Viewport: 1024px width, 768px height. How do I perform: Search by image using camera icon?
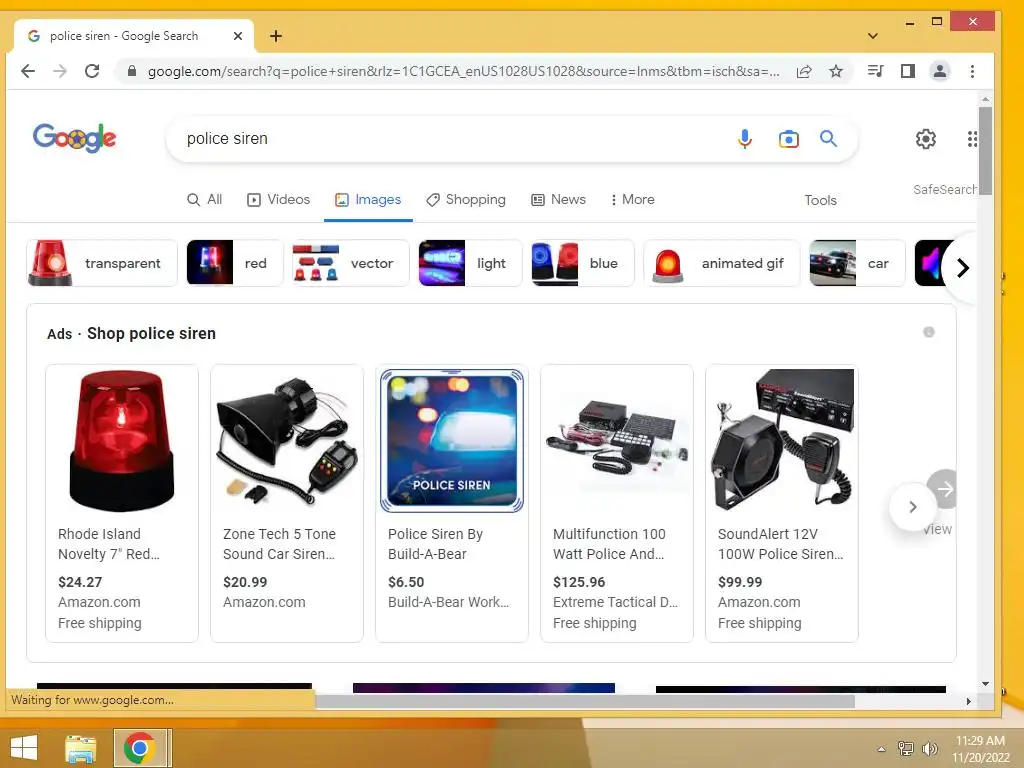788,138
